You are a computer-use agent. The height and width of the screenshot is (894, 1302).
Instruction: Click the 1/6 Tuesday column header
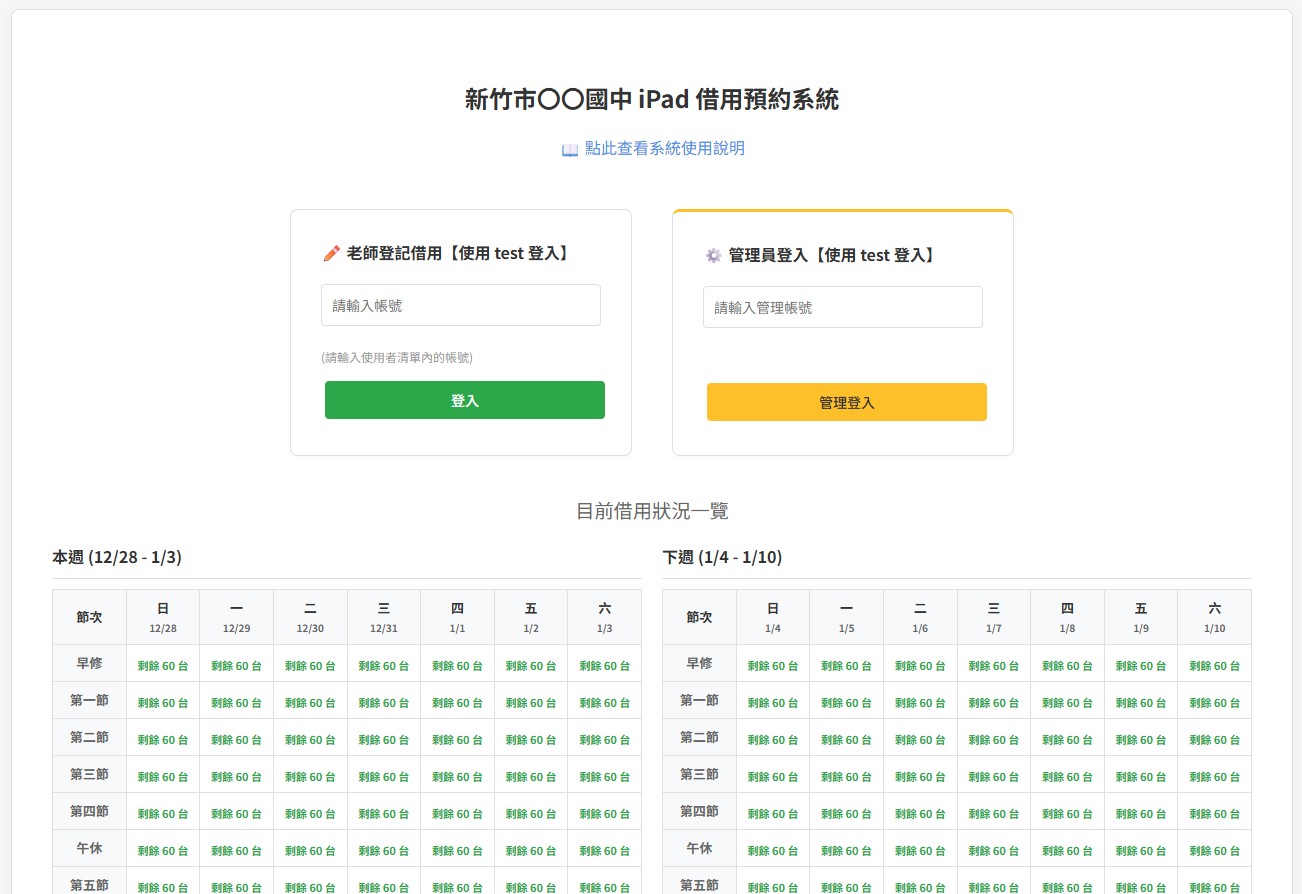(920, 617)
